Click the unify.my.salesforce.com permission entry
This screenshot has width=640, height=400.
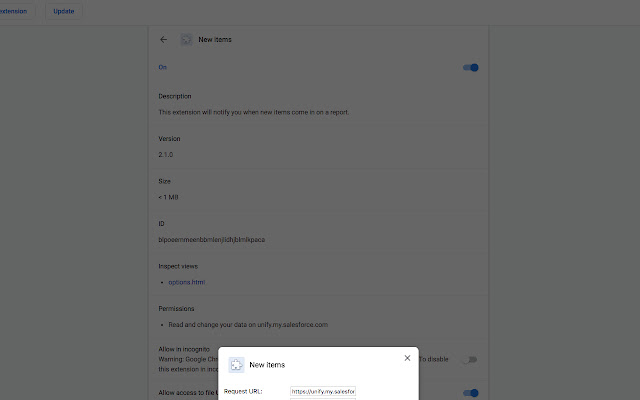coord(248,325)
